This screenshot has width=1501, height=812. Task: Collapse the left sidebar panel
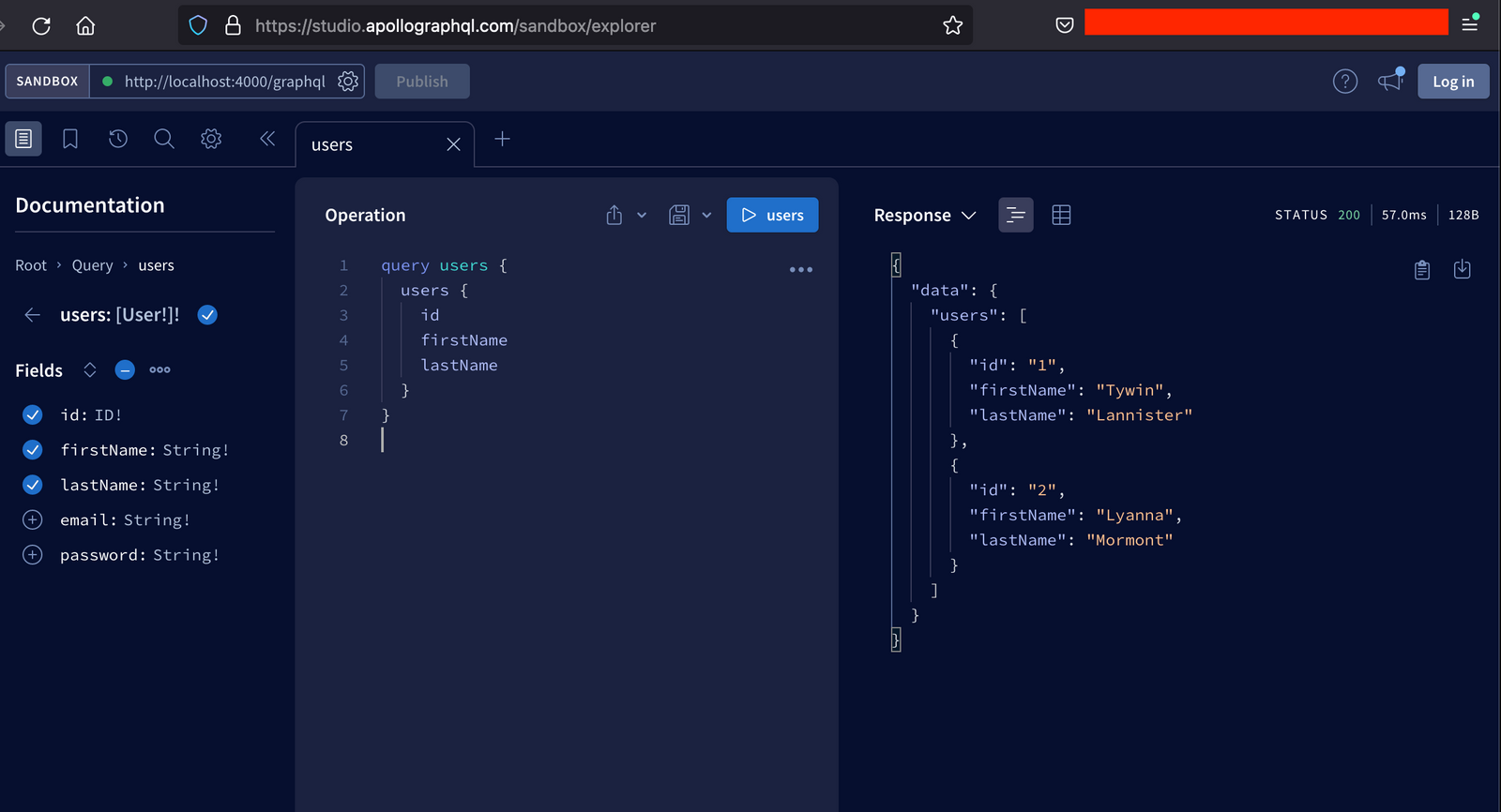click(267, 139)
